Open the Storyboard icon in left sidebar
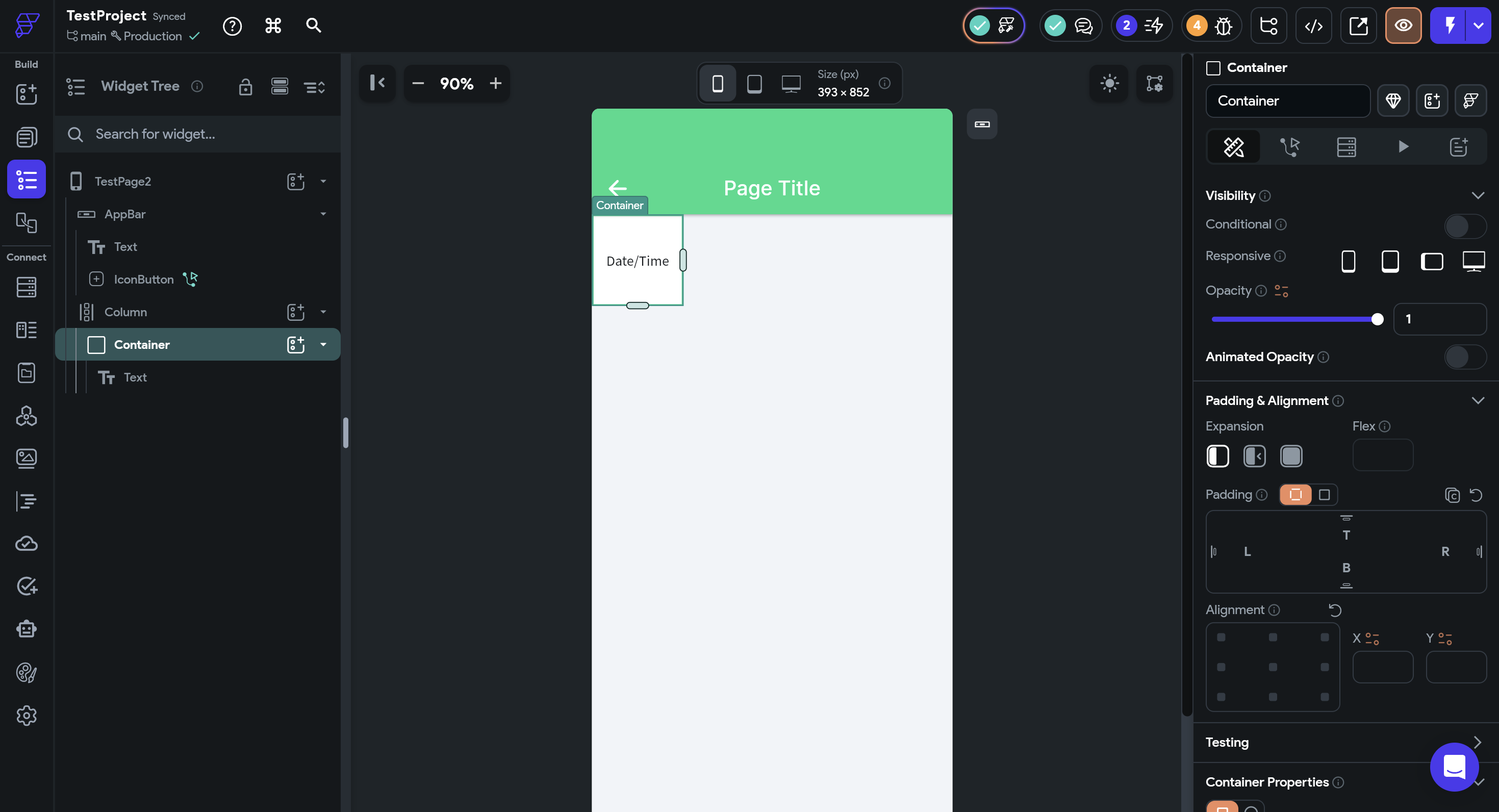The image size is (1499, 812). [x=26, y=222]
